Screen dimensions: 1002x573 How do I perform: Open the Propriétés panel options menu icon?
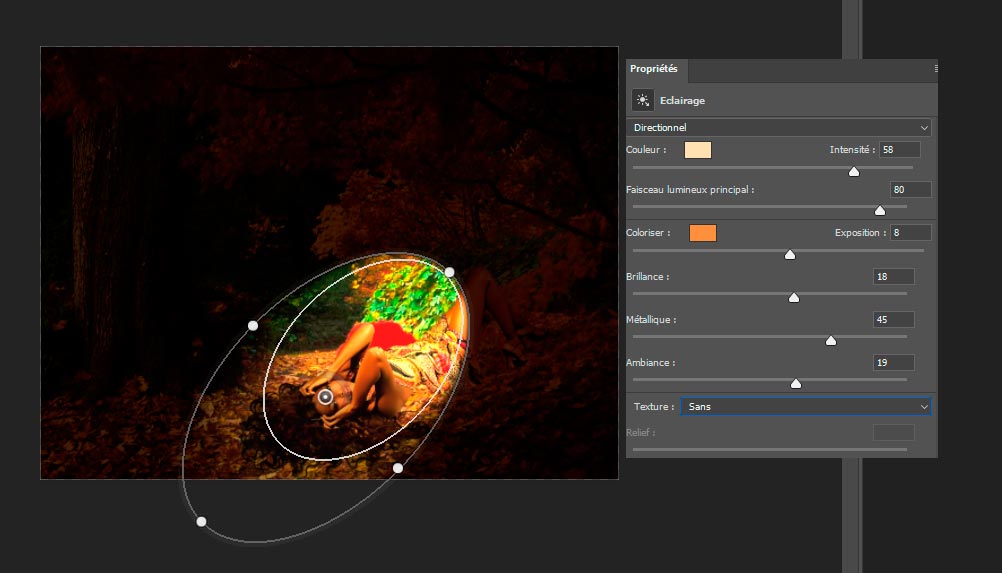click(936, 69)
